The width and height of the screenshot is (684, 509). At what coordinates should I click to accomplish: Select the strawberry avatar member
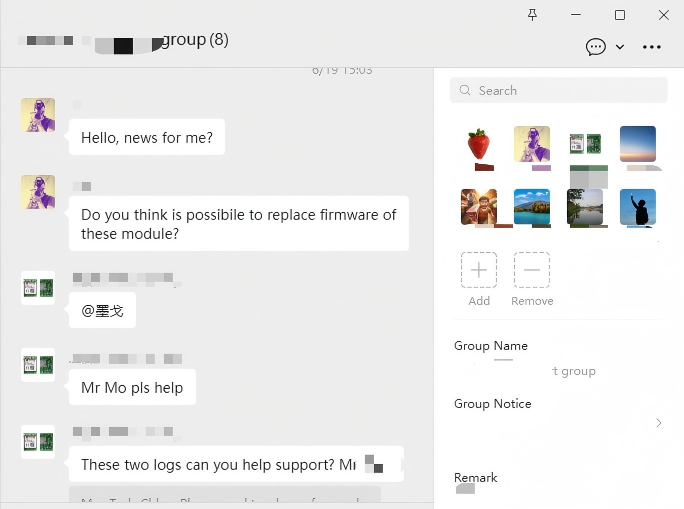point(479,144)
